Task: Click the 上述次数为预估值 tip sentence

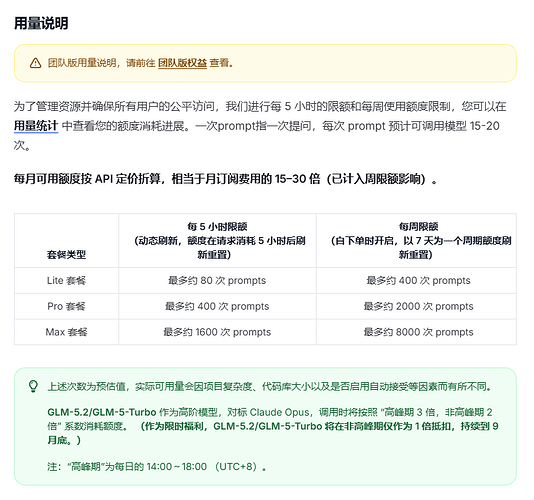Action: pyautogui.click(x=269, y=387)
